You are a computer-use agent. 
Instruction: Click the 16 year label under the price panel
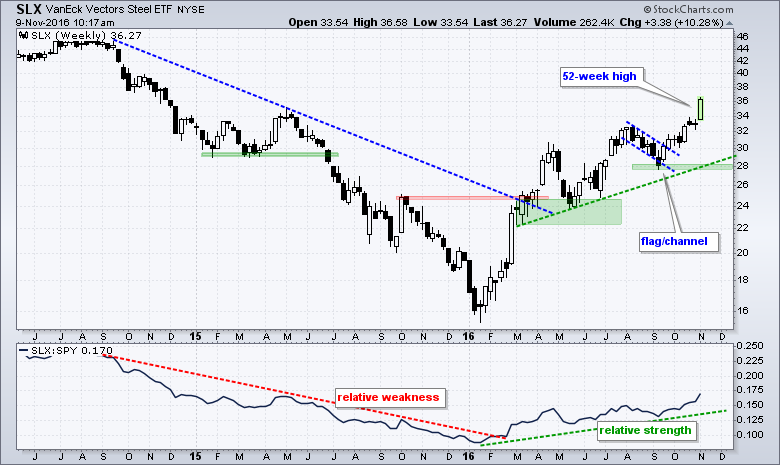click(469, 336)
